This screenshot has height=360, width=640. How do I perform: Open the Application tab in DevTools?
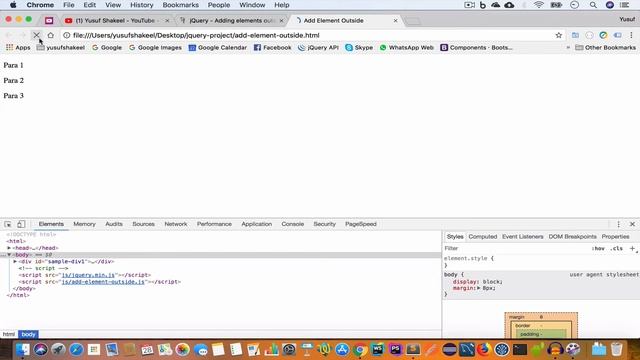[x=257, y=224]
